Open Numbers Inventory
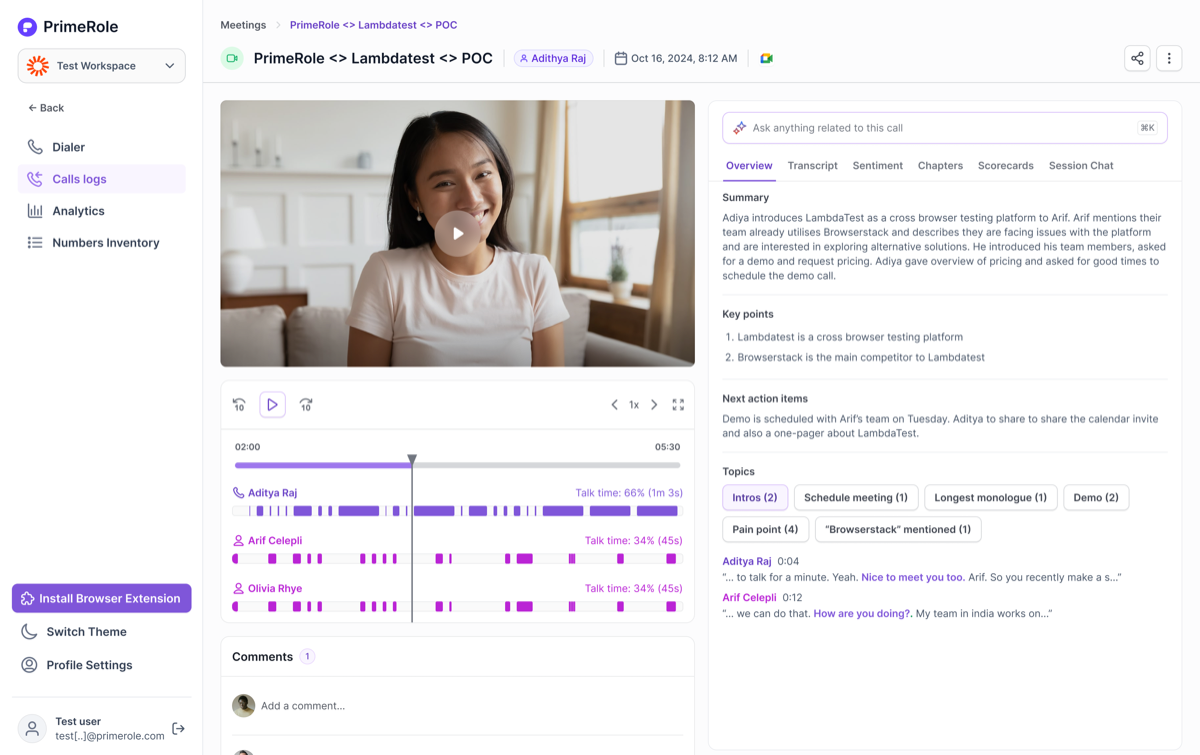The height and width of the screenshot is (755, 1200). [x=101, y=243]
